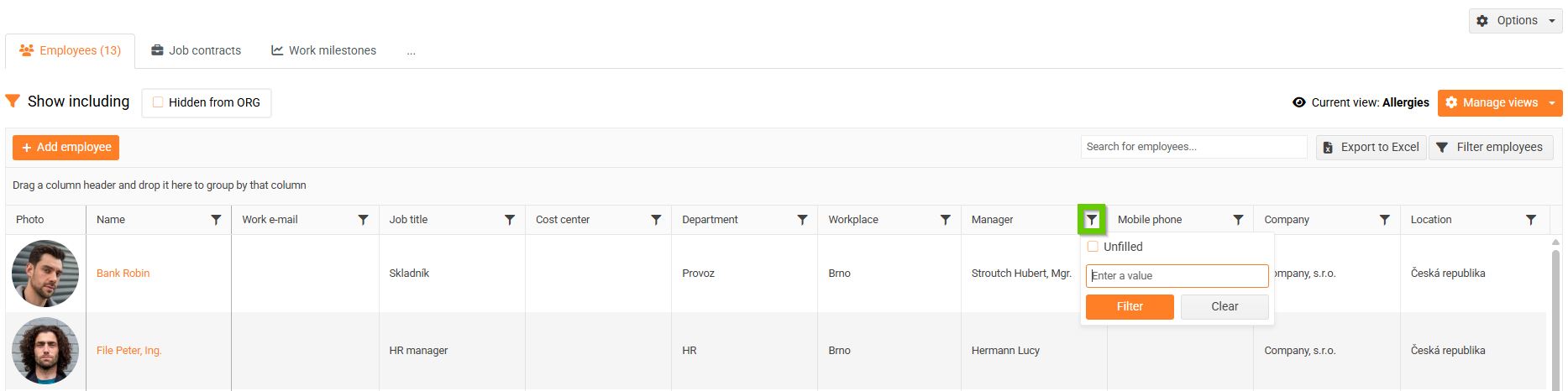Screen dimensions: 1568x391
Task: Switch to the Job contracts tab
Action: pyautogui.click(x=196, y=50)
